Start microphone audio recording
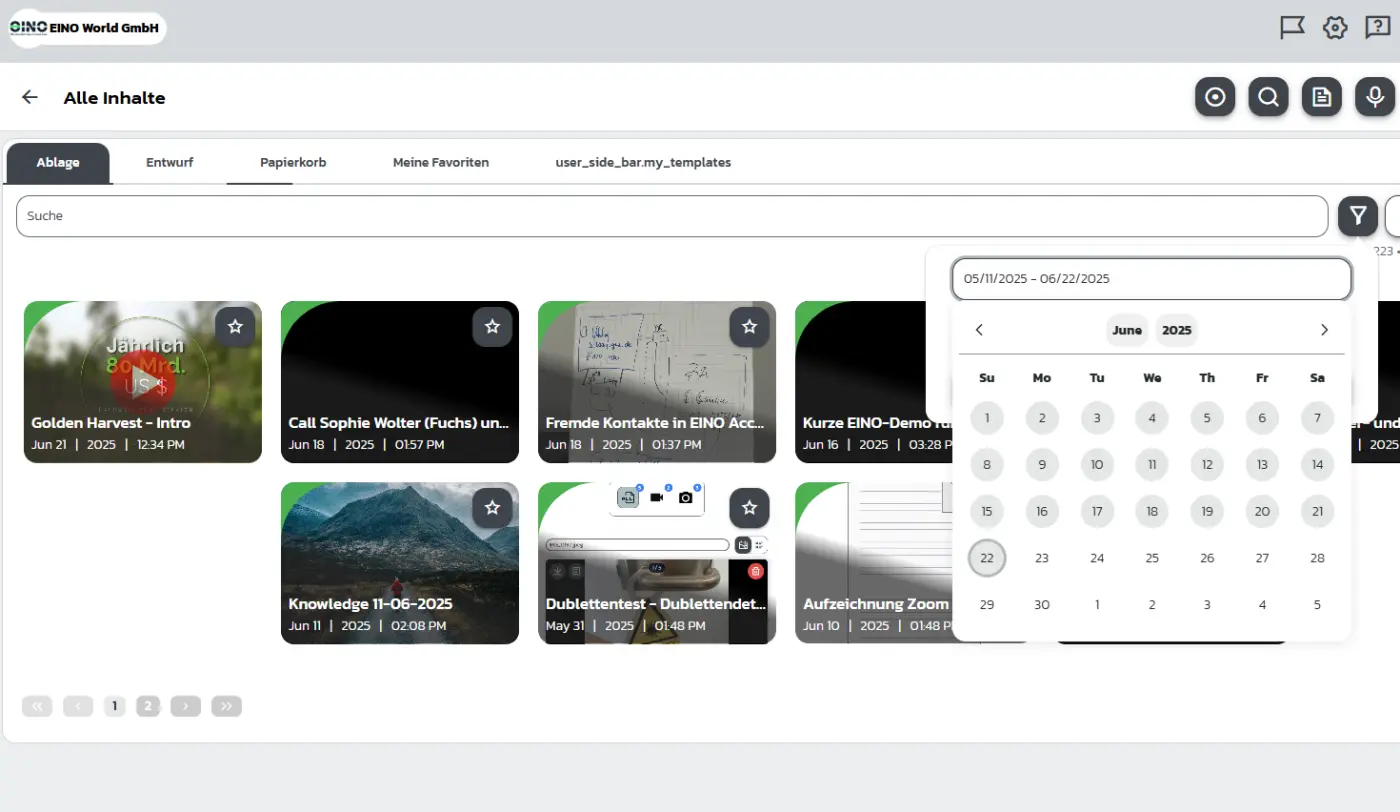 [1375, 97]
